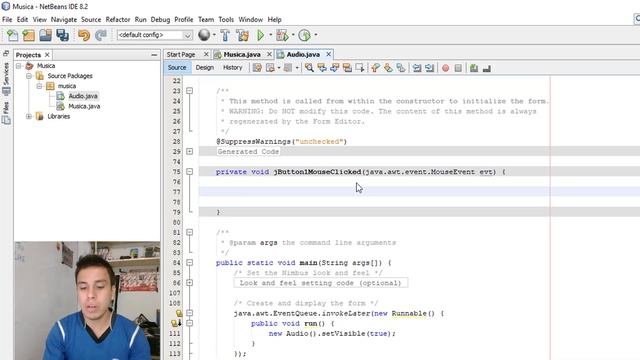The height and width of the screenshot is (360, 640).
Task: Click Toggle Bookmark icon
Action: coord(401,68)
